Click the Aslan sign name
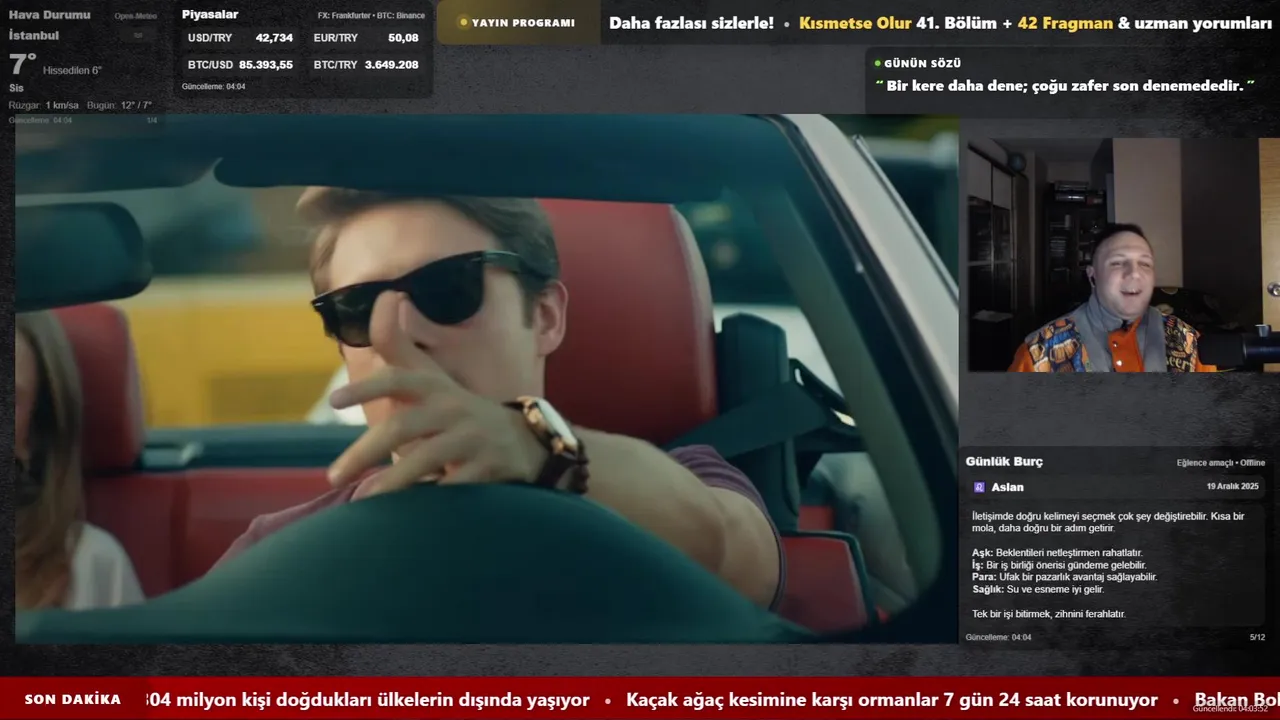Screen dimensions: 1280x720 (x=1007, y=487)
